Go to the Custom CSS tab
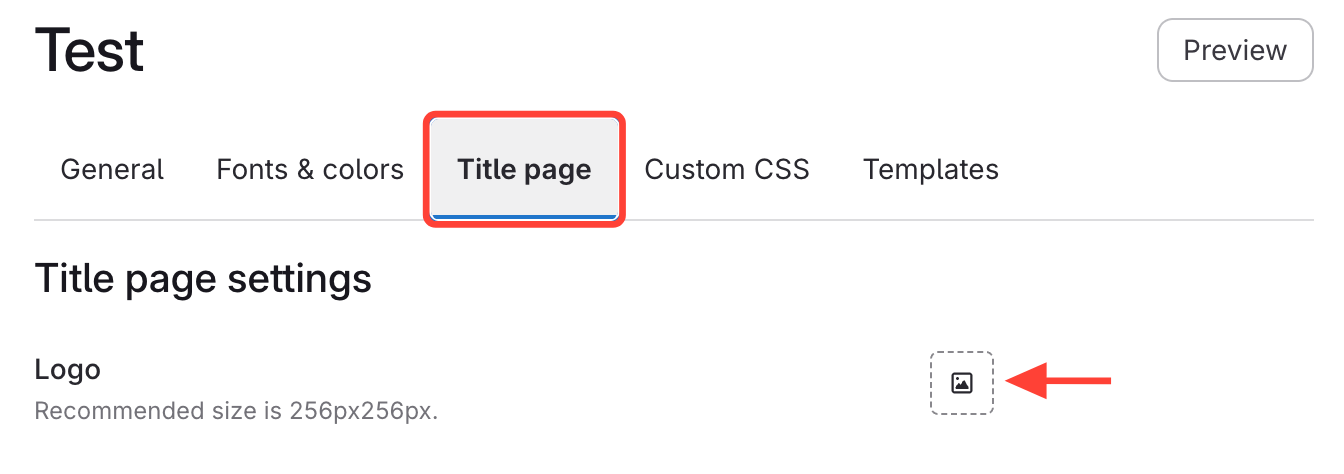This screenshot has height=474, width=1344. [727, 169]
